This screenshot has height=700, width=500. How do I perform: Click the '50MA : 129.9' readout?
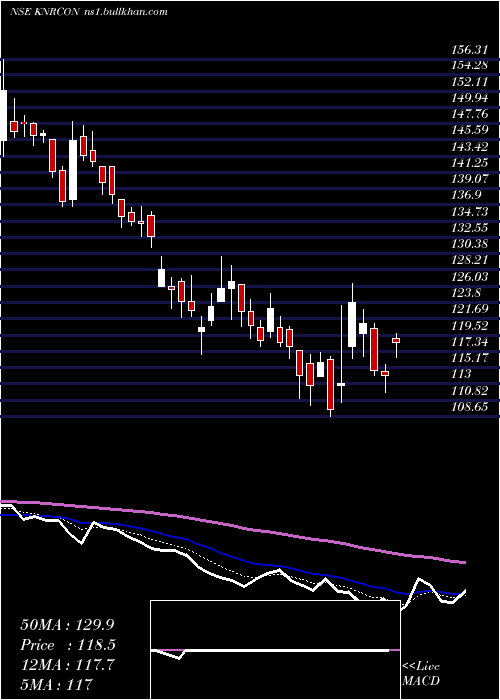pyautogui.click(x=68, y=625)
